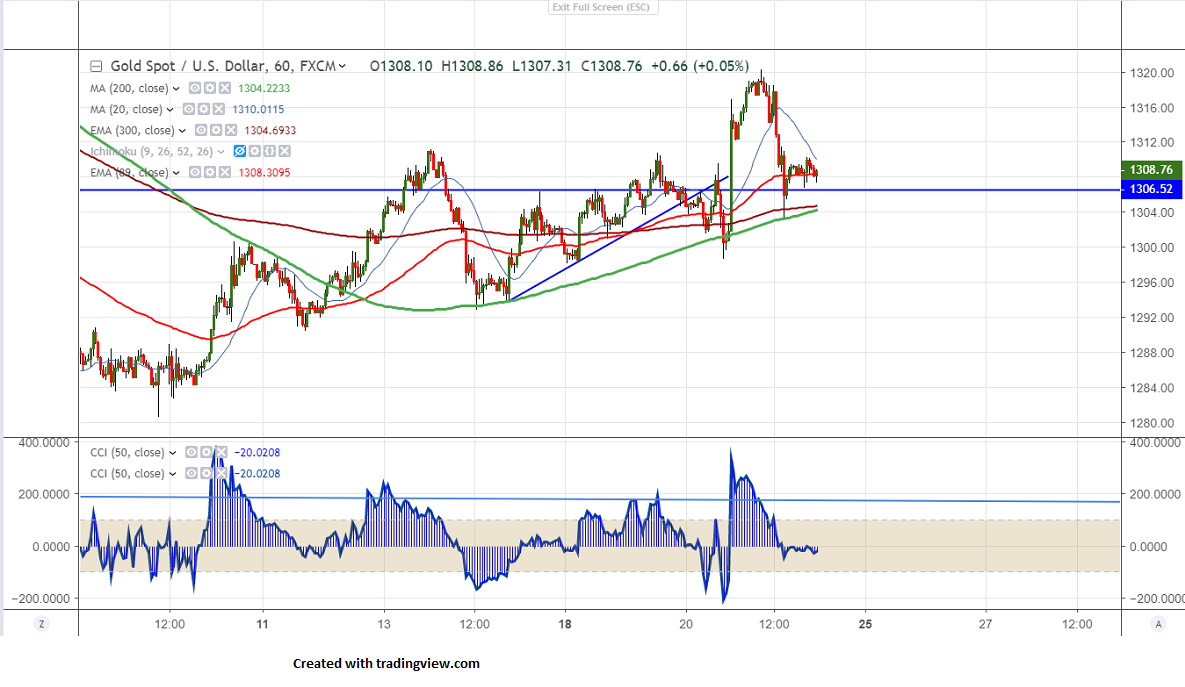Click the MA (200, close) legend label
The width and height of the screenshot is (1185, 687).
[x=129, y=88]
